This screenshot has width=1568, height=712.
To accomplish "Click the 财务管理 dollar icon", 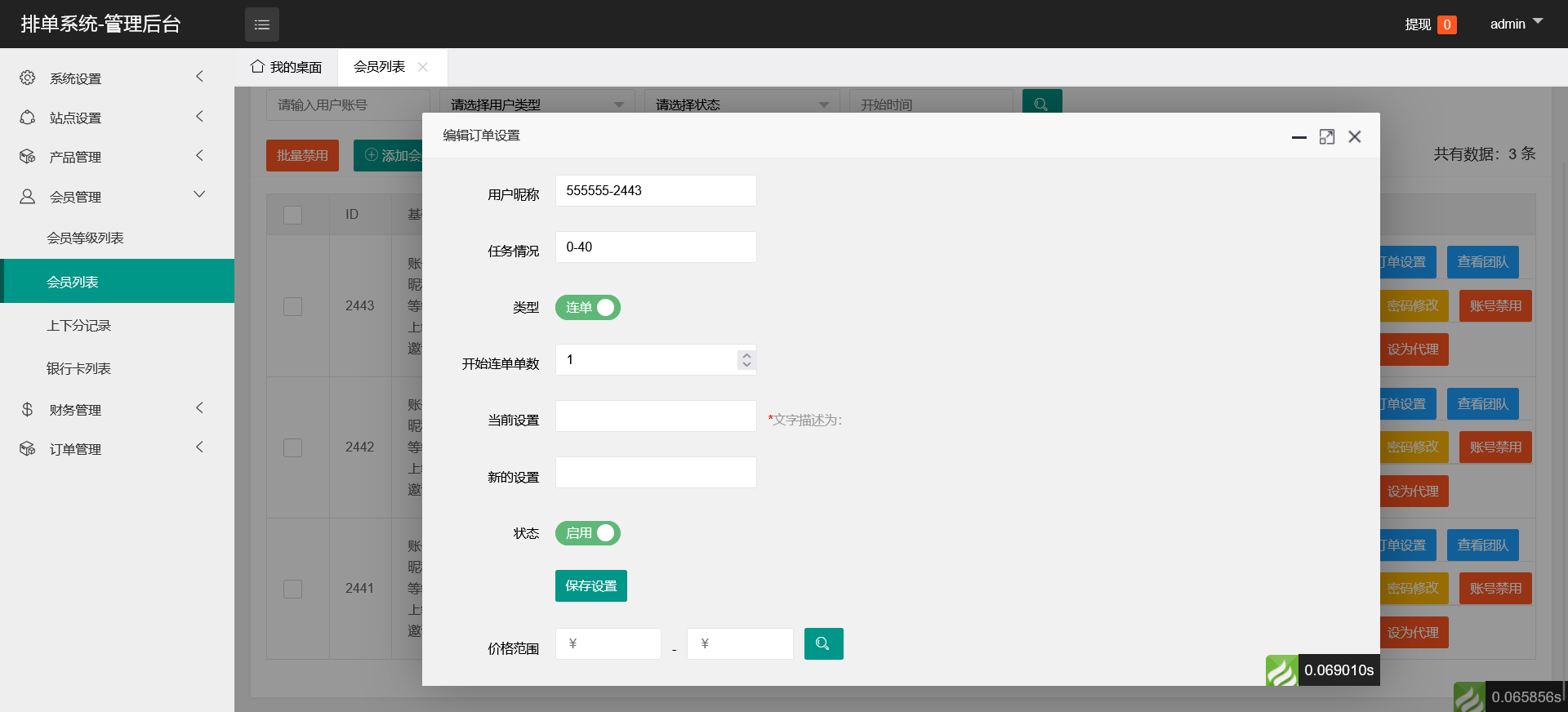I will 28,409.
